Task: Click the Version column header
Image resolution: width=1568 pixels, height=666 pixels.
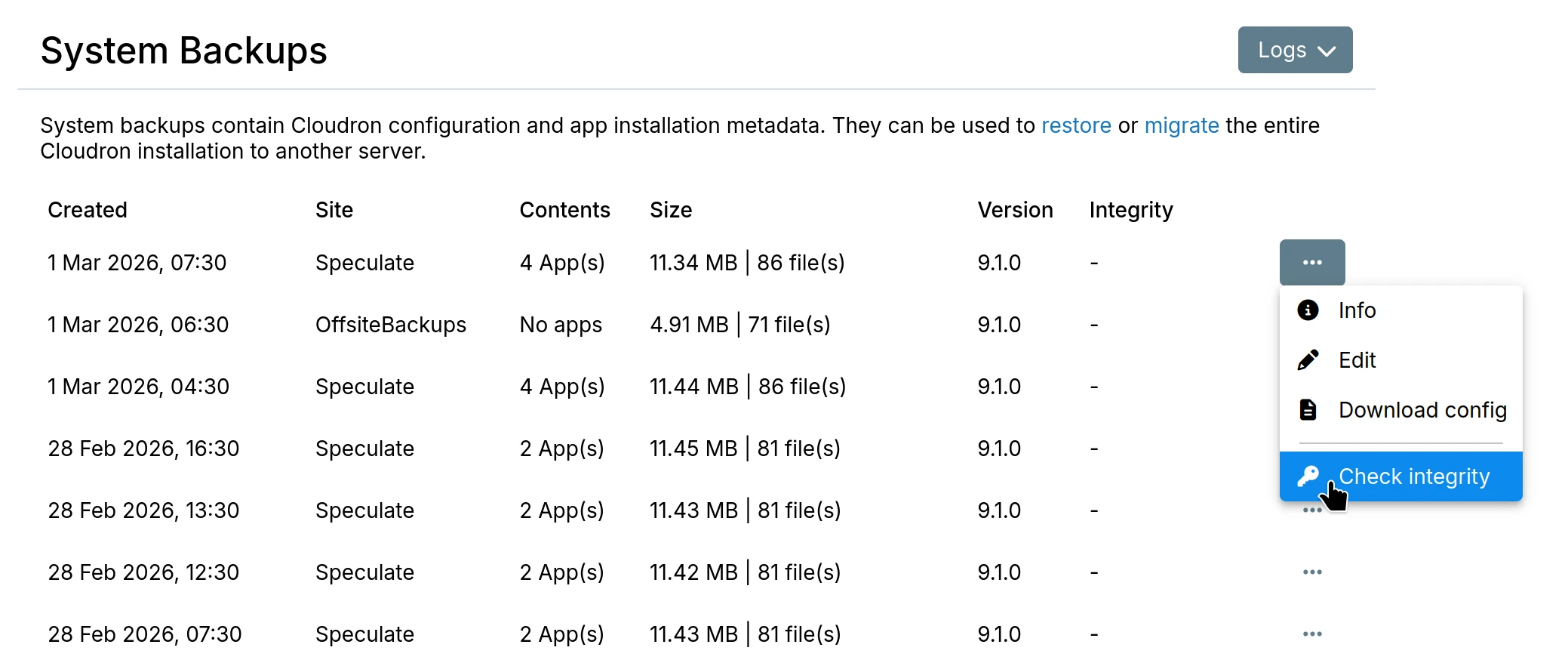Action: (1014, 210)
